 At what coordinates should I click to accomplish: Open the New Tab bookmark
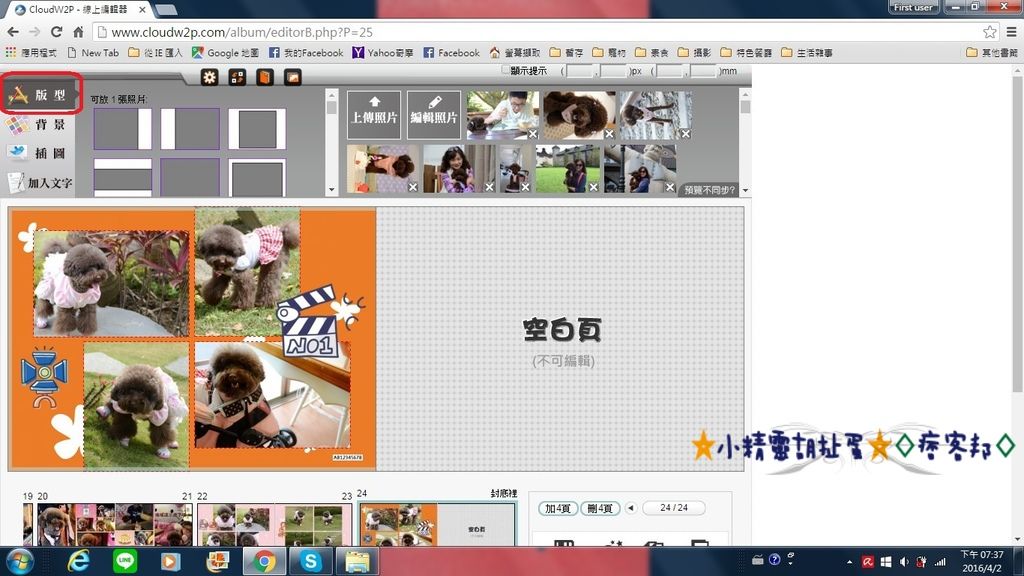tap(93, 52)
